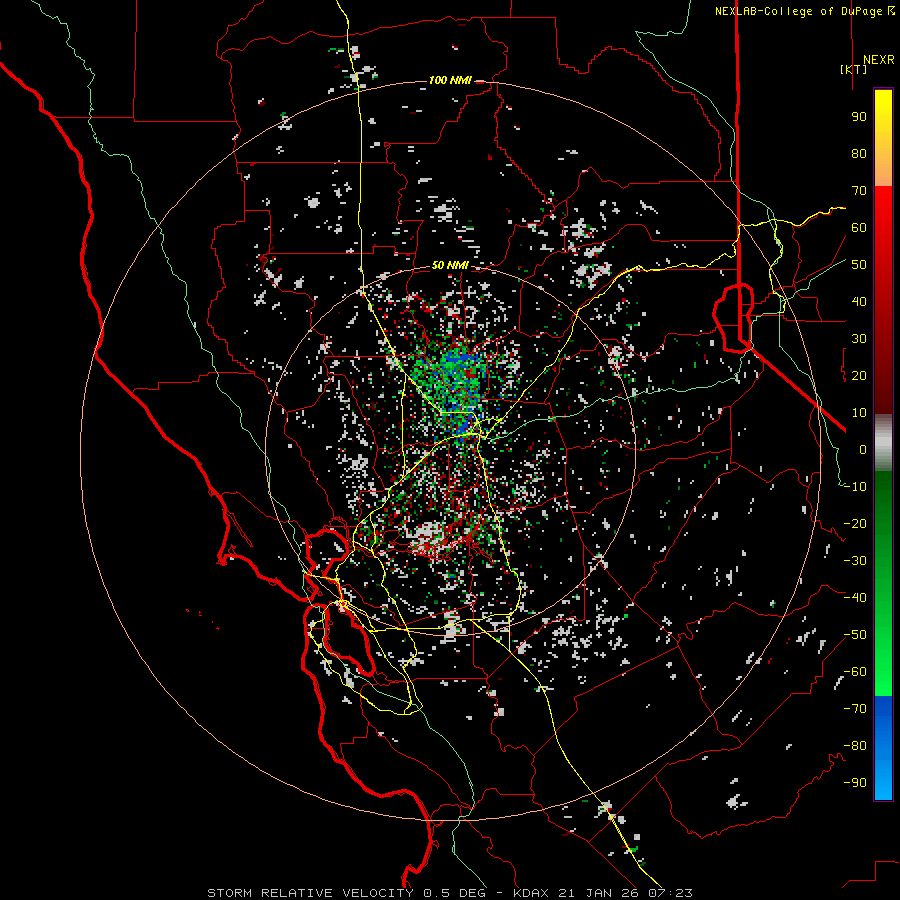Click the -20 value on velocity scale

pyautogui.click(x=855, y=524)
